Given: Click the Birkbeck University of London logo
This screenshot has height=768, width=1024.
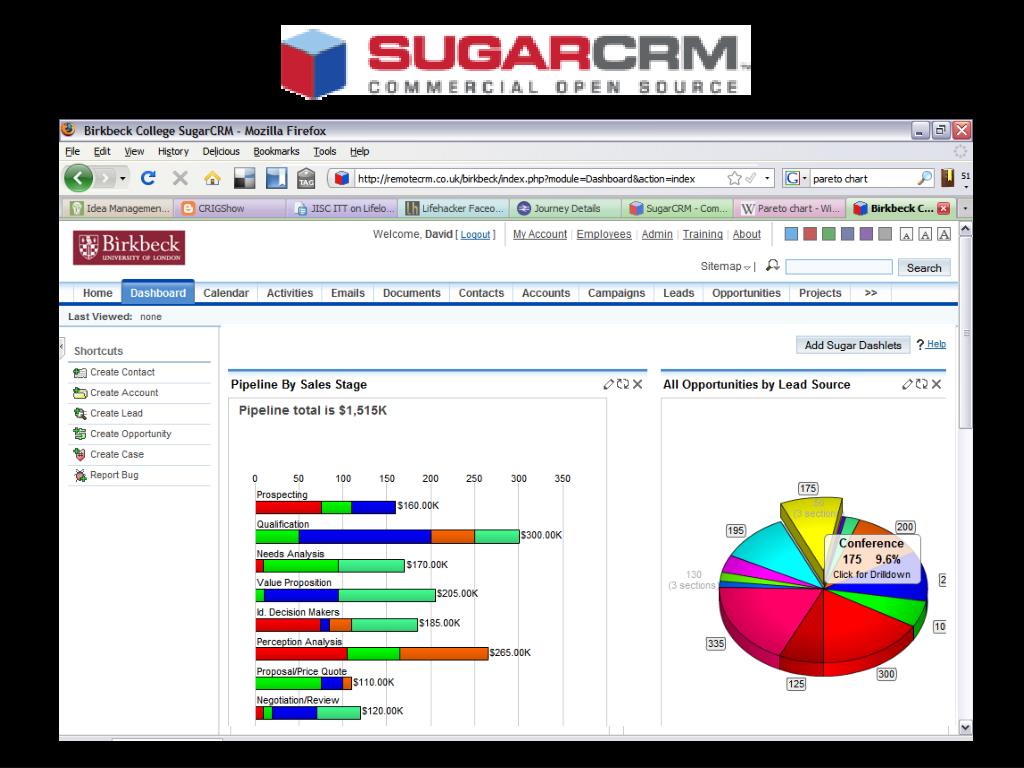Looking at the screenshot, I should [x=129, y=248].
